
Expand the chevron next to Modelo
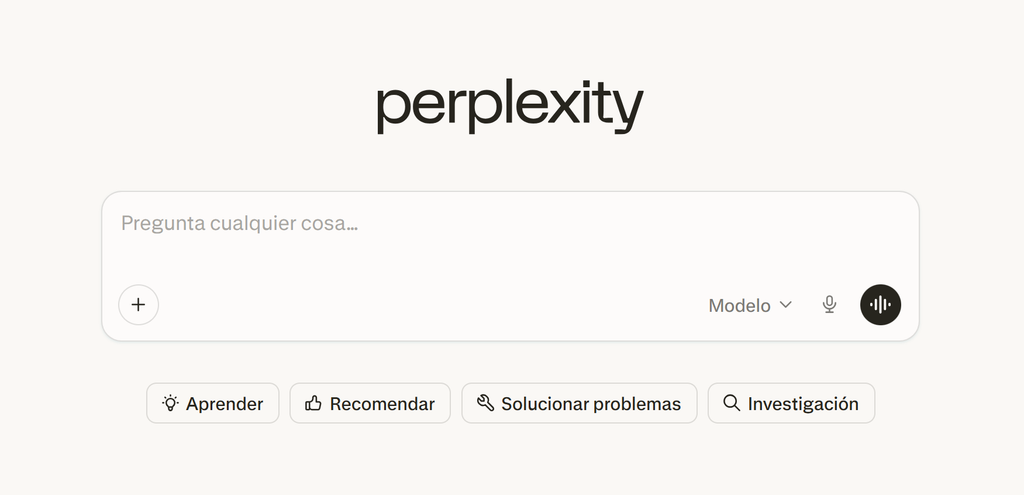pos(786,304)
